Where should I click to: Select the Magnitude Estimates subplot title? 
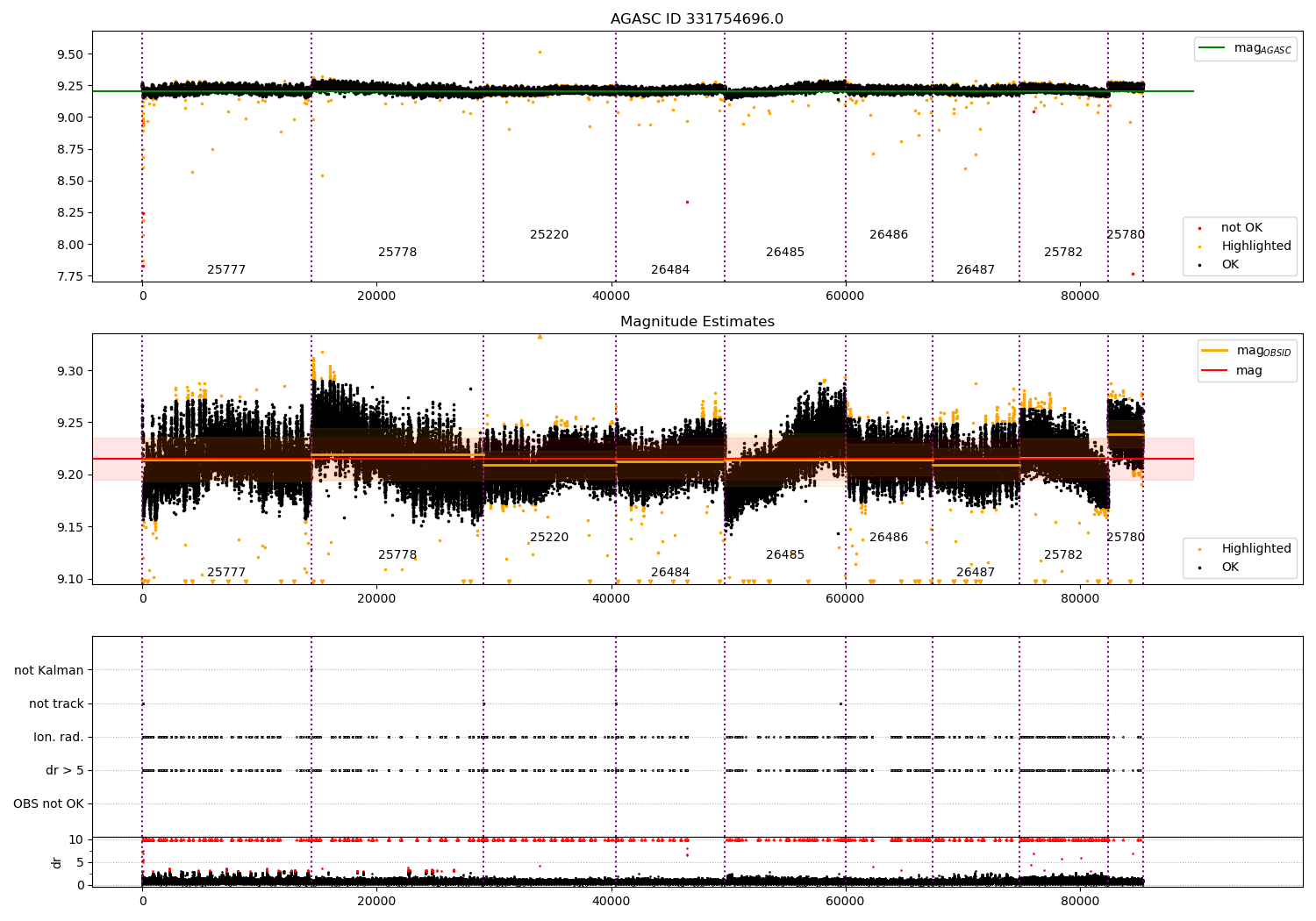(697, 322)
